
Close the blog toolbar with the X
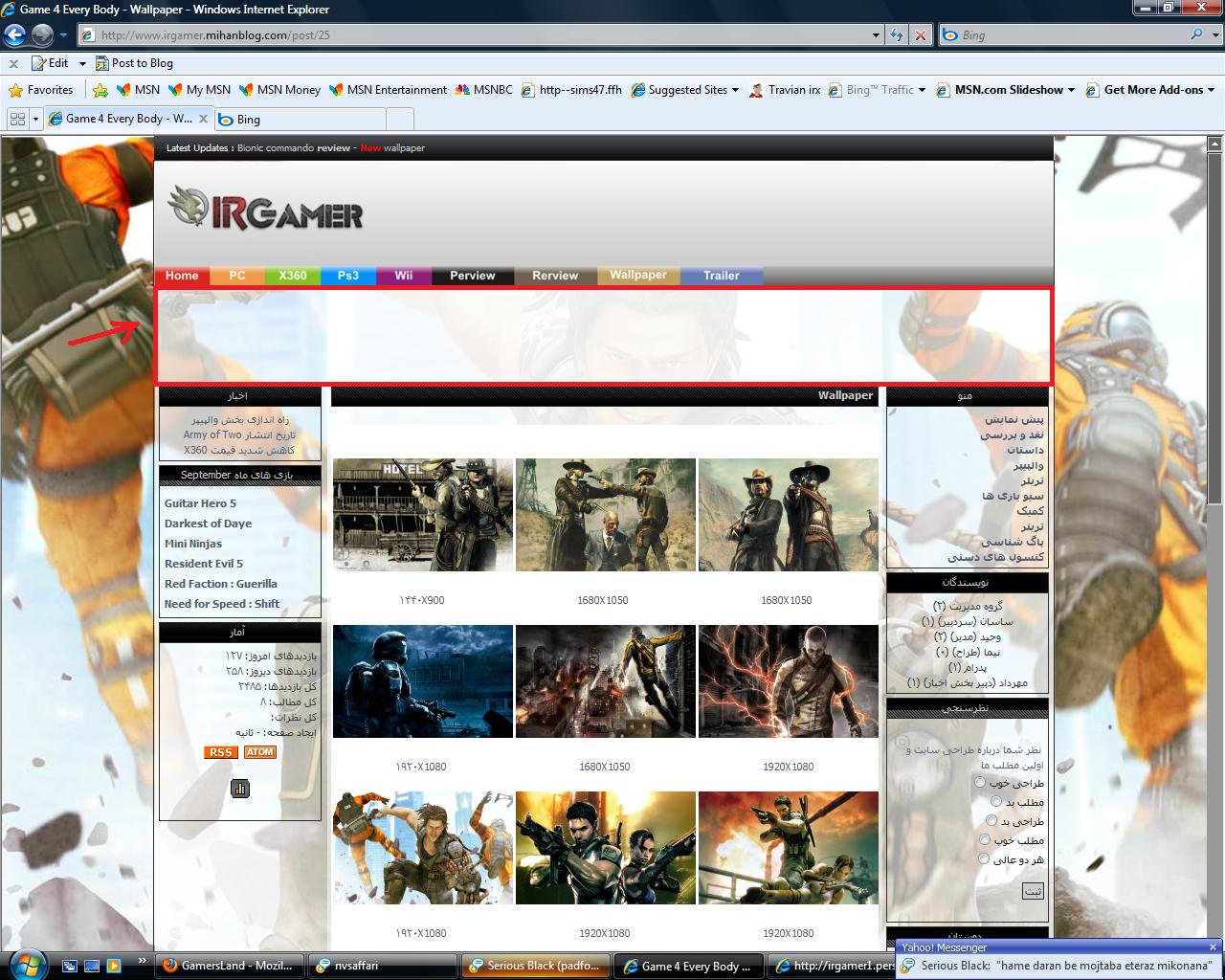13,63
